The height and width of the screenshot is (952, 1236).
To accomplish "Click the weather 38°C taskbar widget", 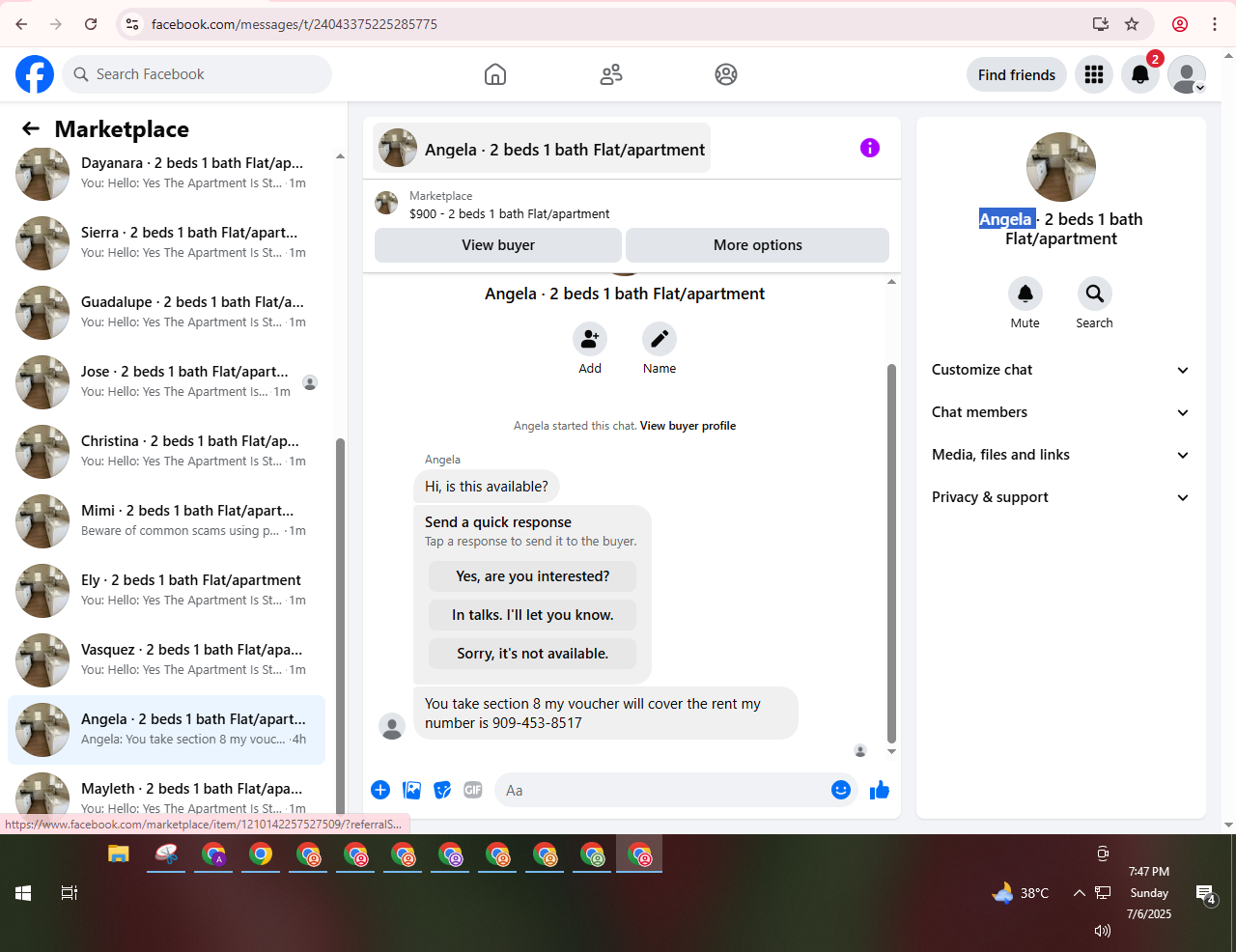I will (x=1021, y=893).
